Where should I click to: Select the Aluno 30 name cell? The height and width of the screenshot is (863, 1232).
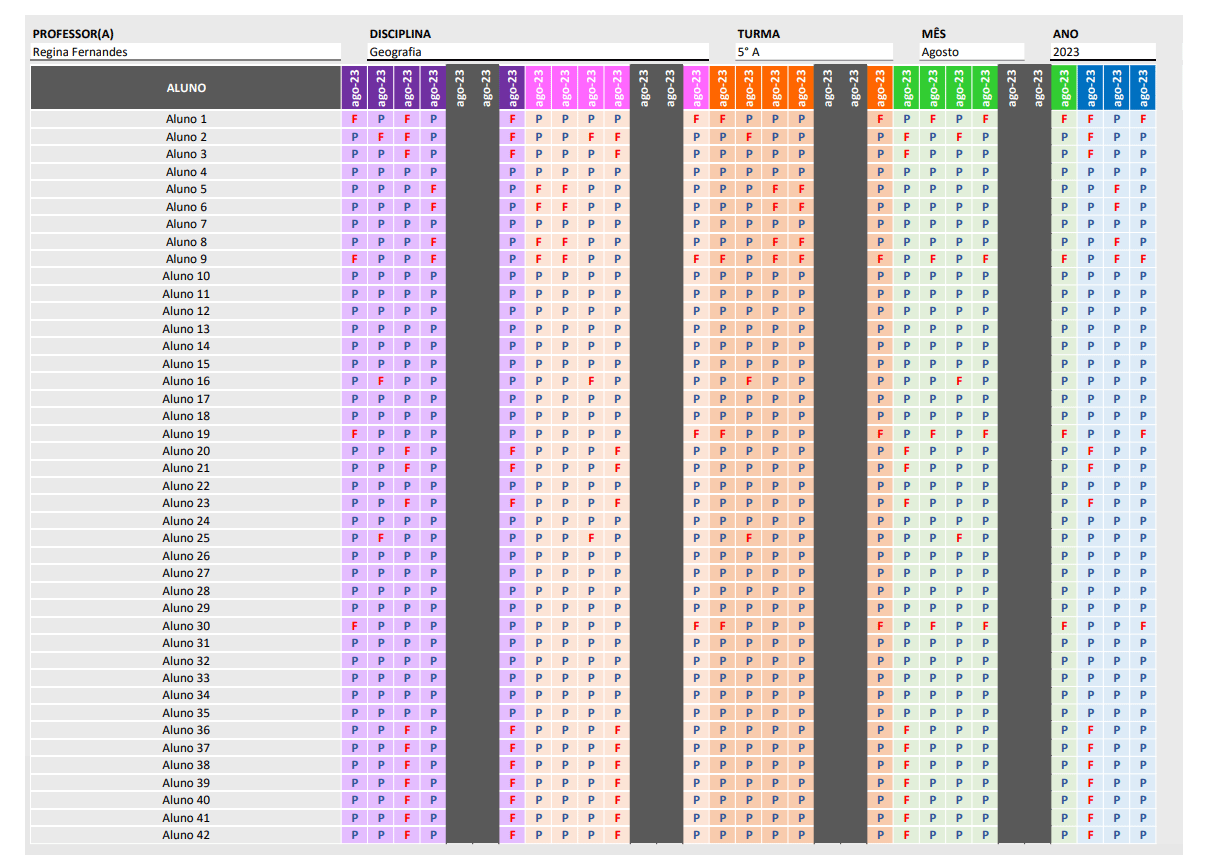click(186, 626)
